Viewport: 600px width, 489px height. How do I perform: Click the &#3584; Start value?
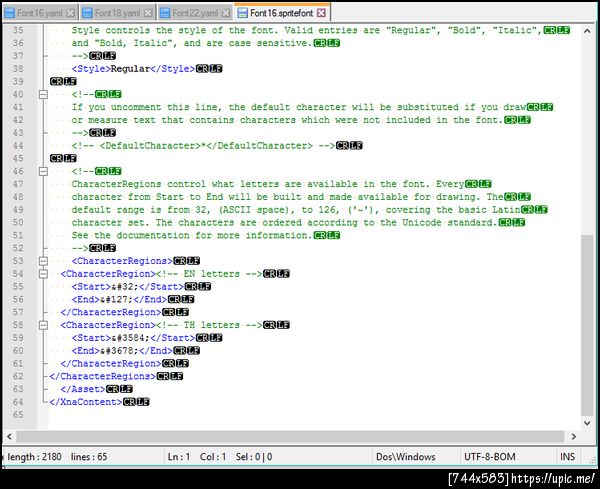click(x=130, y=338)
